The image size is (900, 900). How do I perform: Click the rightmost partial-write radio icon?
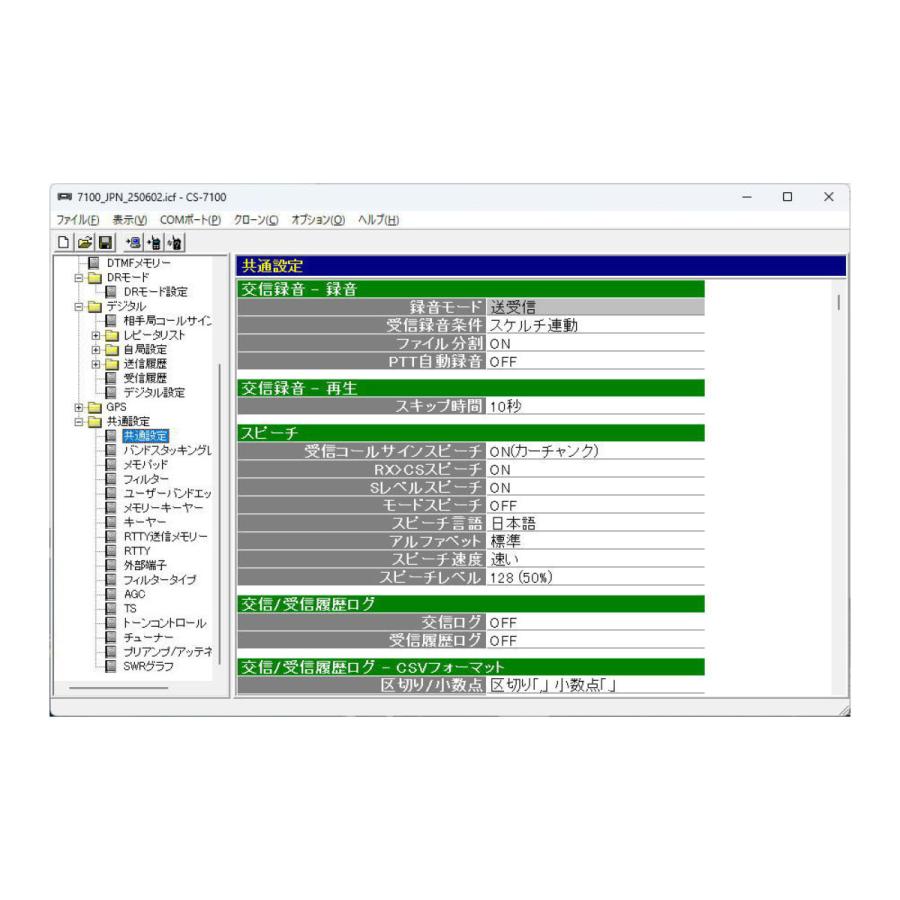click(x=175, y=243)
